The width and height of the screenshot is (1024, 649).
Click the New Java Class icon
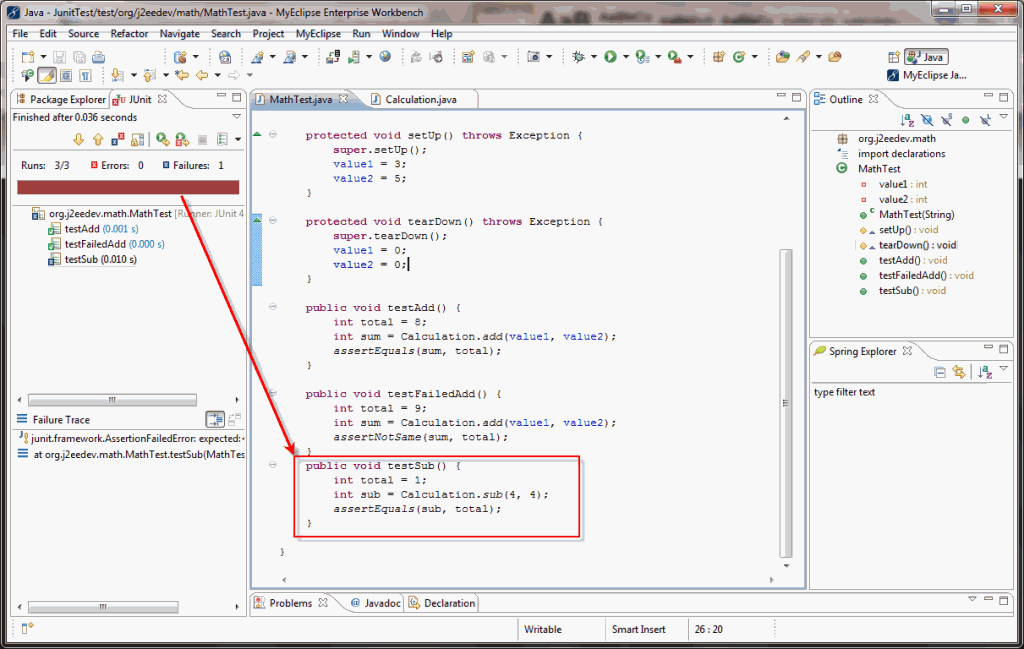739,57
